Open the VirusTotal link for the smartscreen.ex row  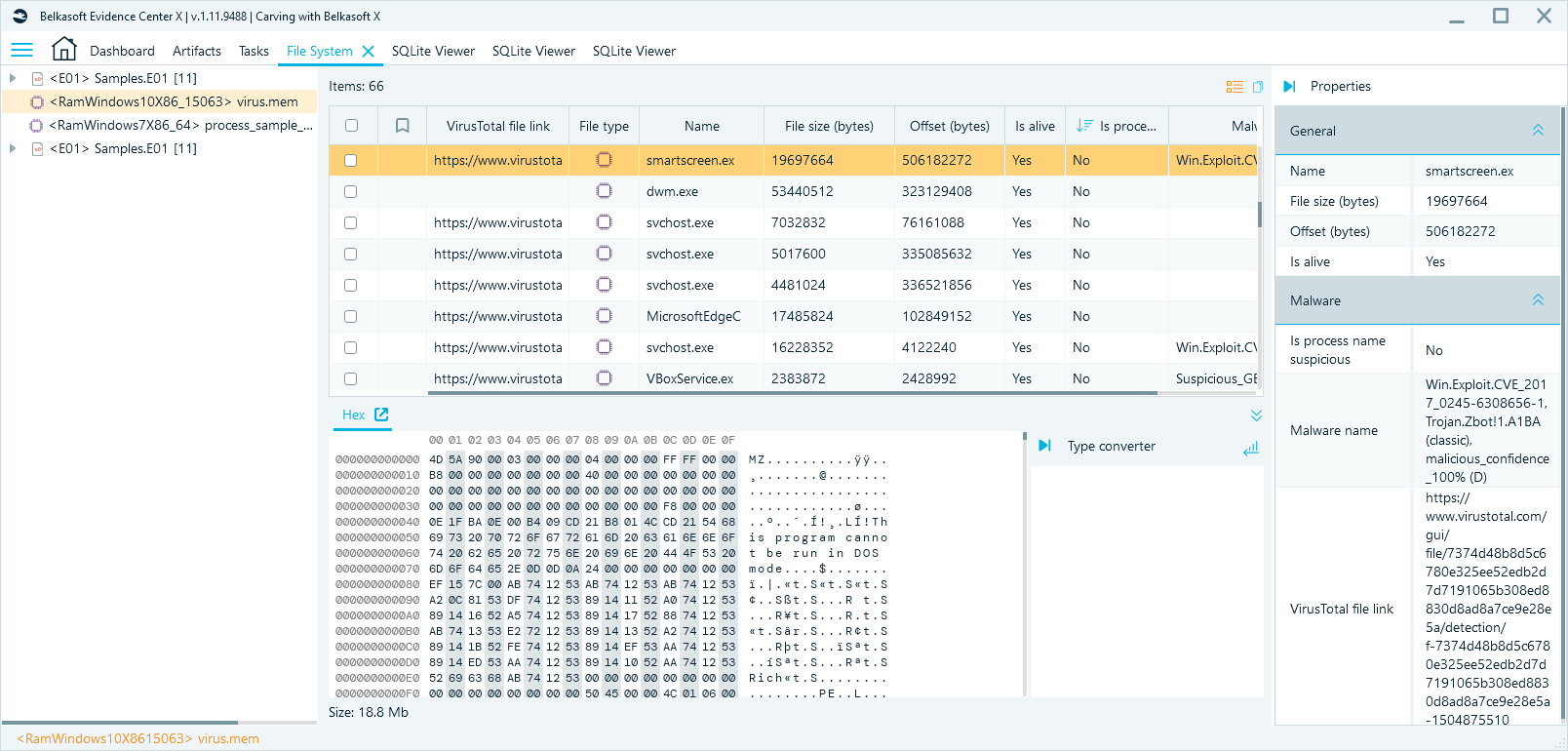498,160
